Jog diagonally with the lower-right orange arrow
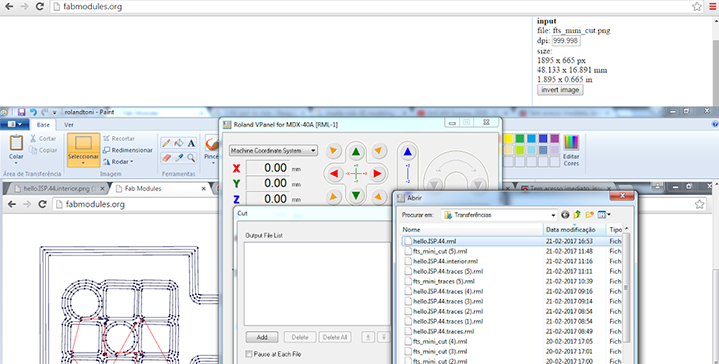 click(378, 197)
